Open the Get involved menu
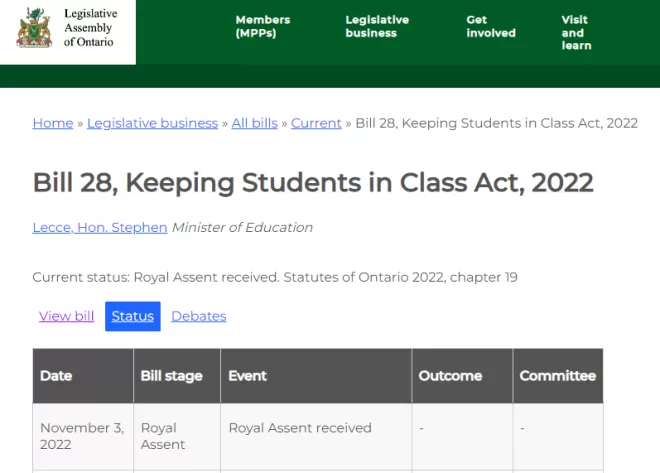The image size is (660, 473). 491,26
